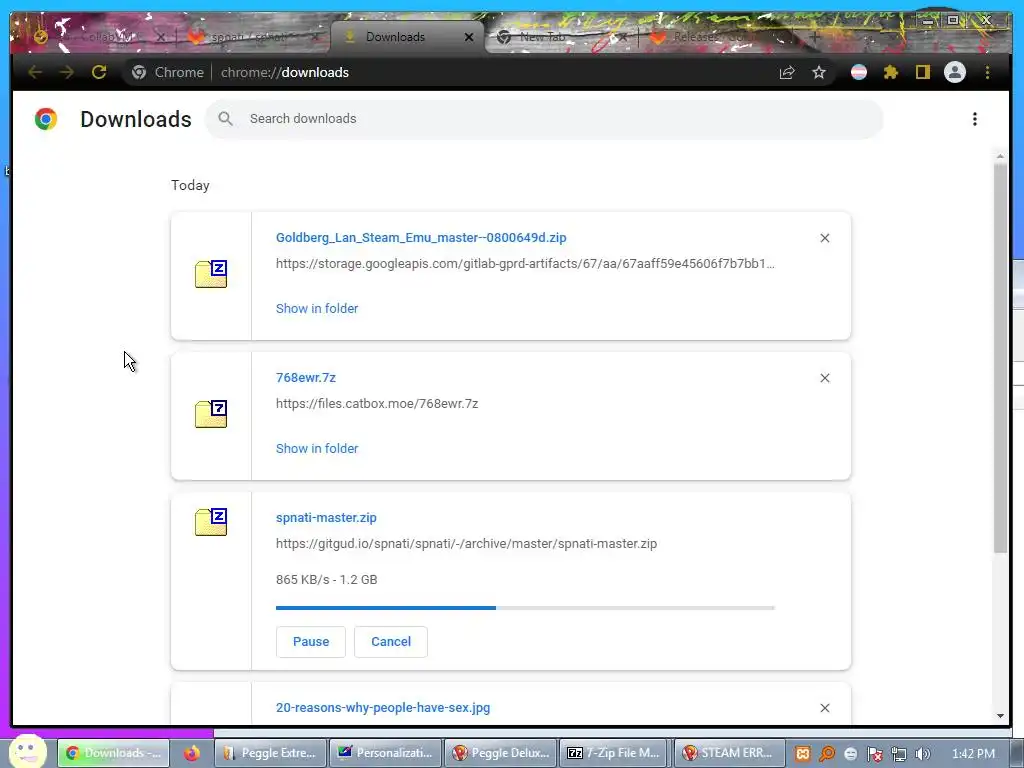
Task: Click the 768ewr.7z archive icon
Action: point(211,414)
